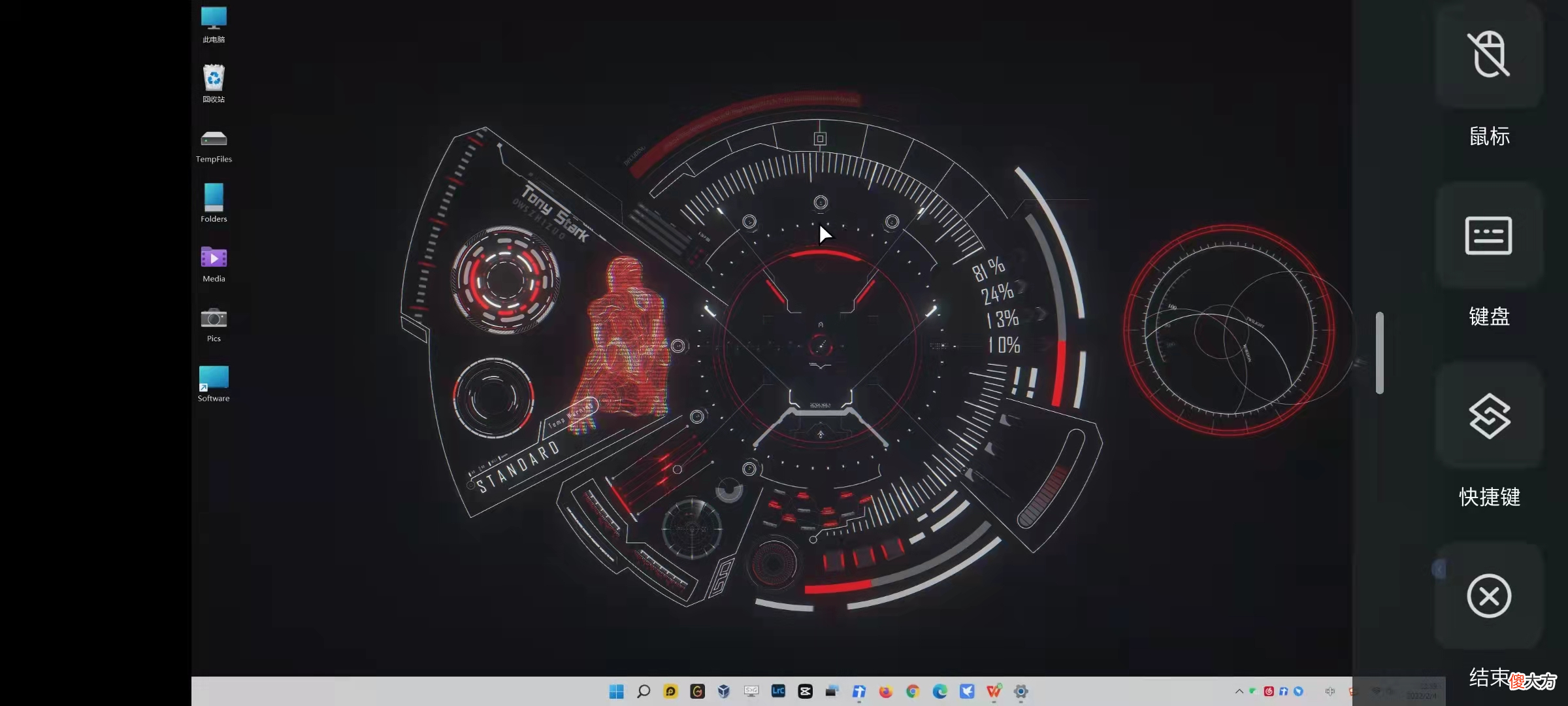Select the Media folder desktop icon

pyautogui.click(x=214, y=264)
